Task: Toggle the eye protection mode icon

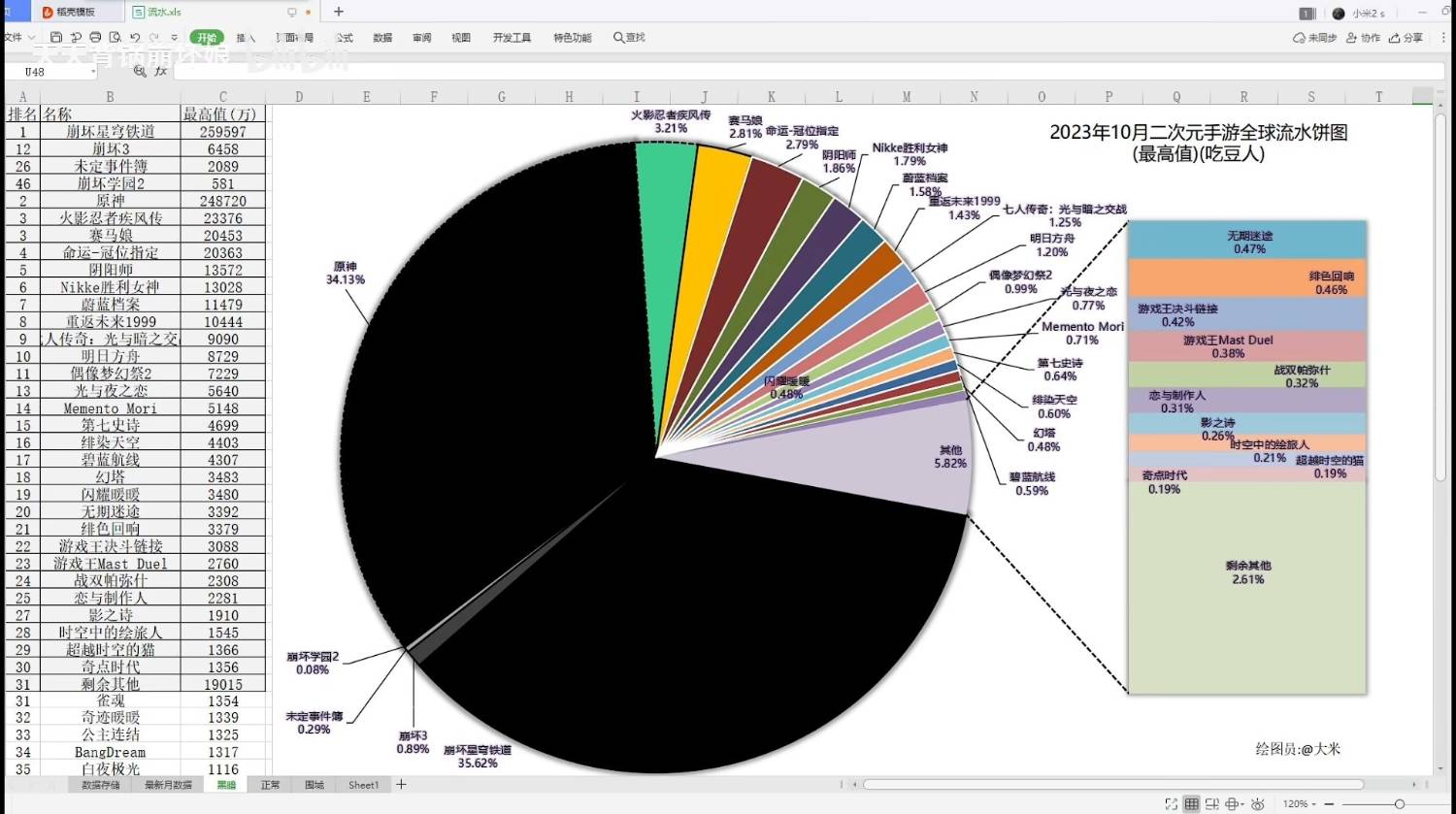Action: [x=1258, y=804]
